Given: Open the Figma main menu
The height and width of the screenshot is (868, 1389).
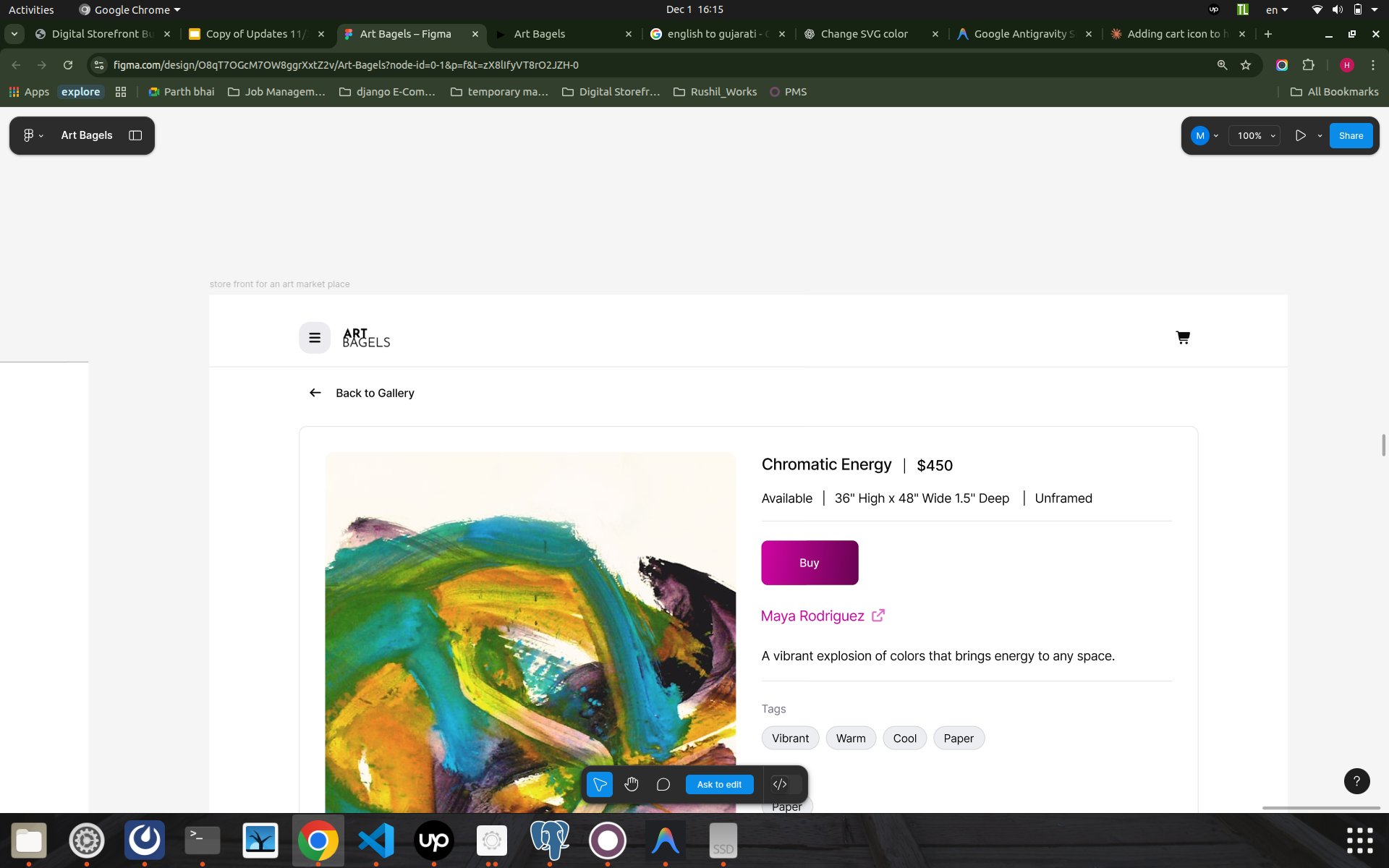Looking at the screenshot, I should click(33, 135).
